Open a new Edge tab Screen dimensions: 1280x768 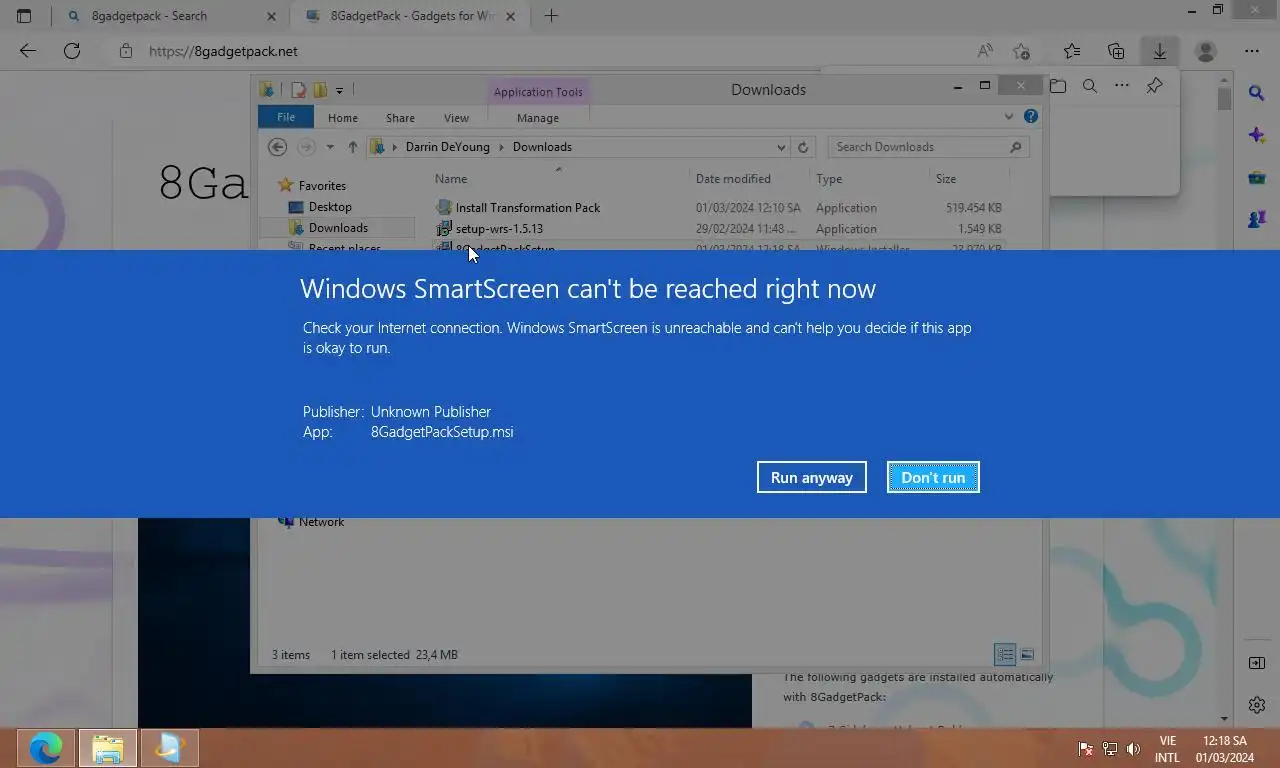551,16
